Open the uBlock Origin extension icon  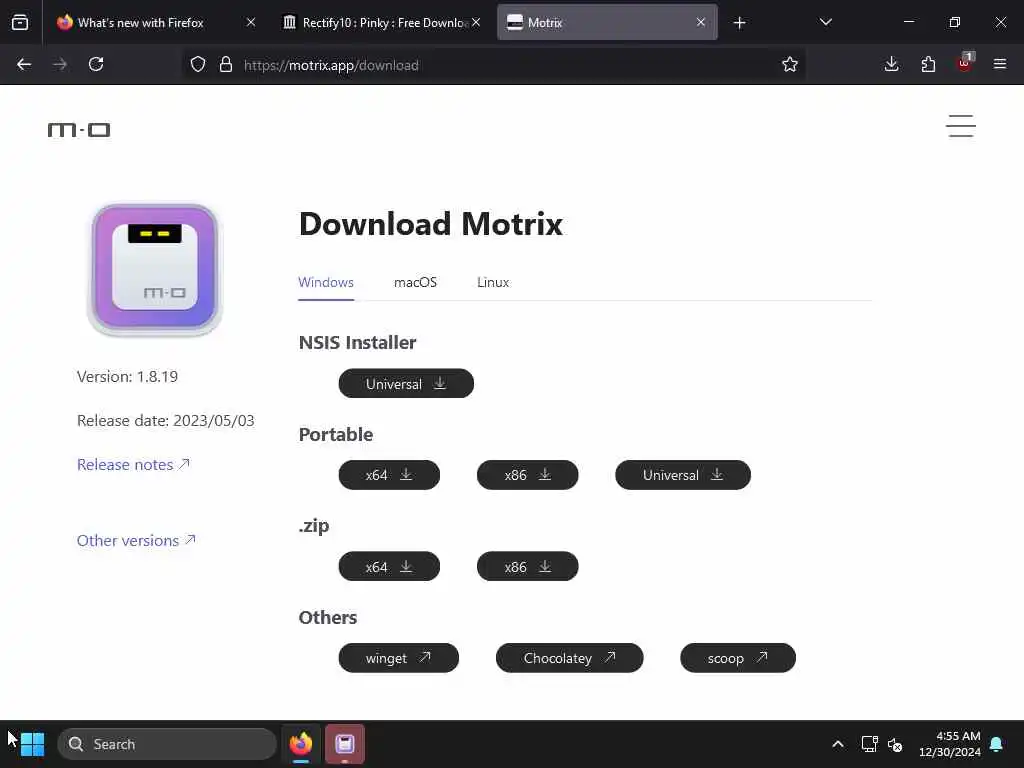(x=965, y=63)
